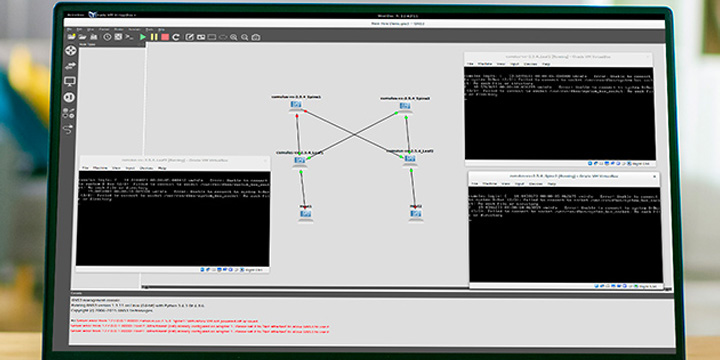Select the Spine1 switch node on canvas
Screen dimensions: 720x360
[x=296, y=105]
